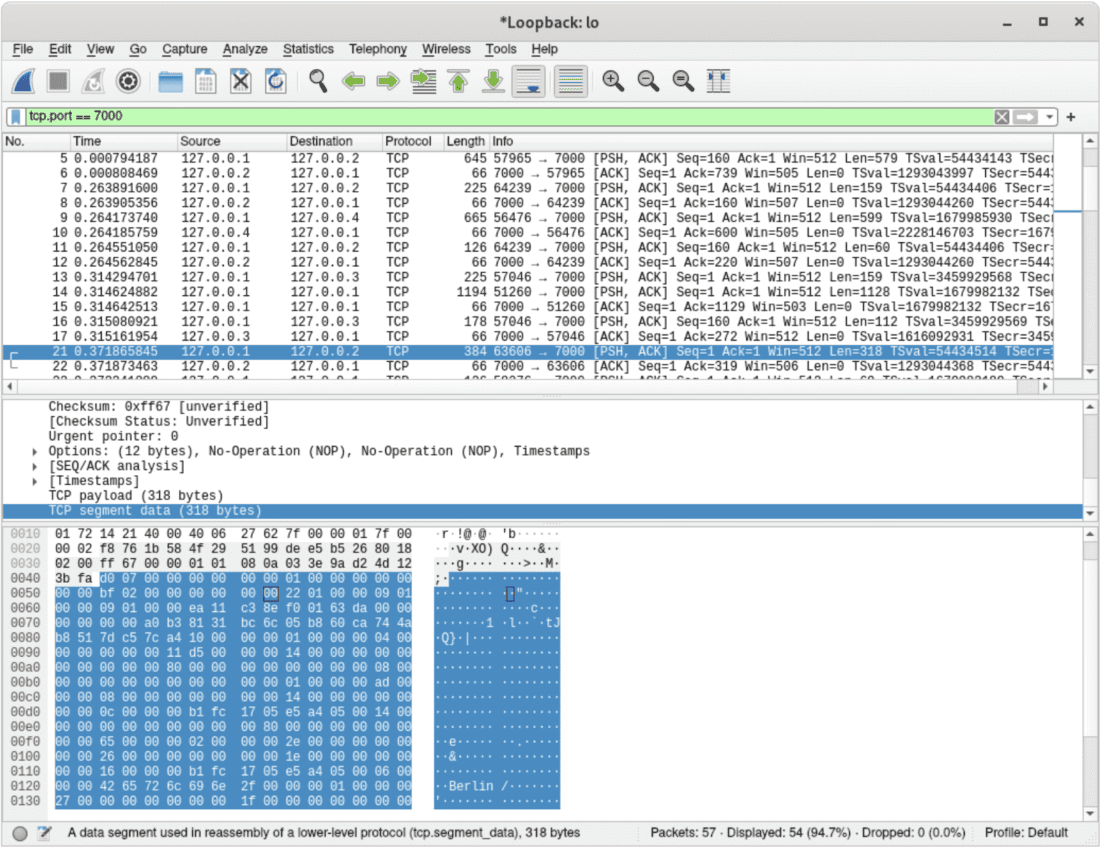The image size is (1100, 847).
Task: Open the Telephony menu
Action: tap(378, 49)
